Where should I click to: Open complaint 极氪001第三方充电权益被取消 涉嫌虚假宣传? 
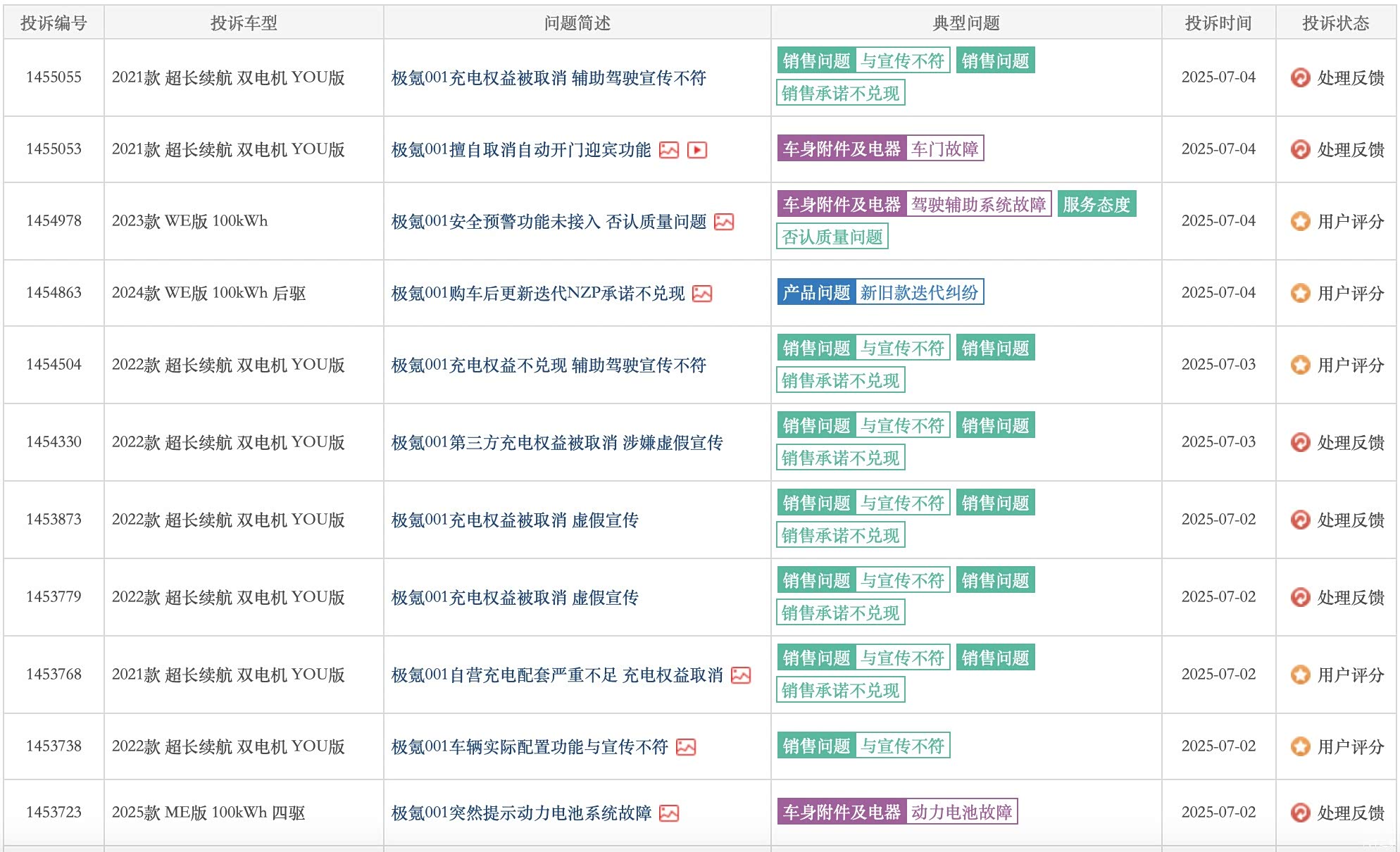pyautogui.click(x=556, y=443)
